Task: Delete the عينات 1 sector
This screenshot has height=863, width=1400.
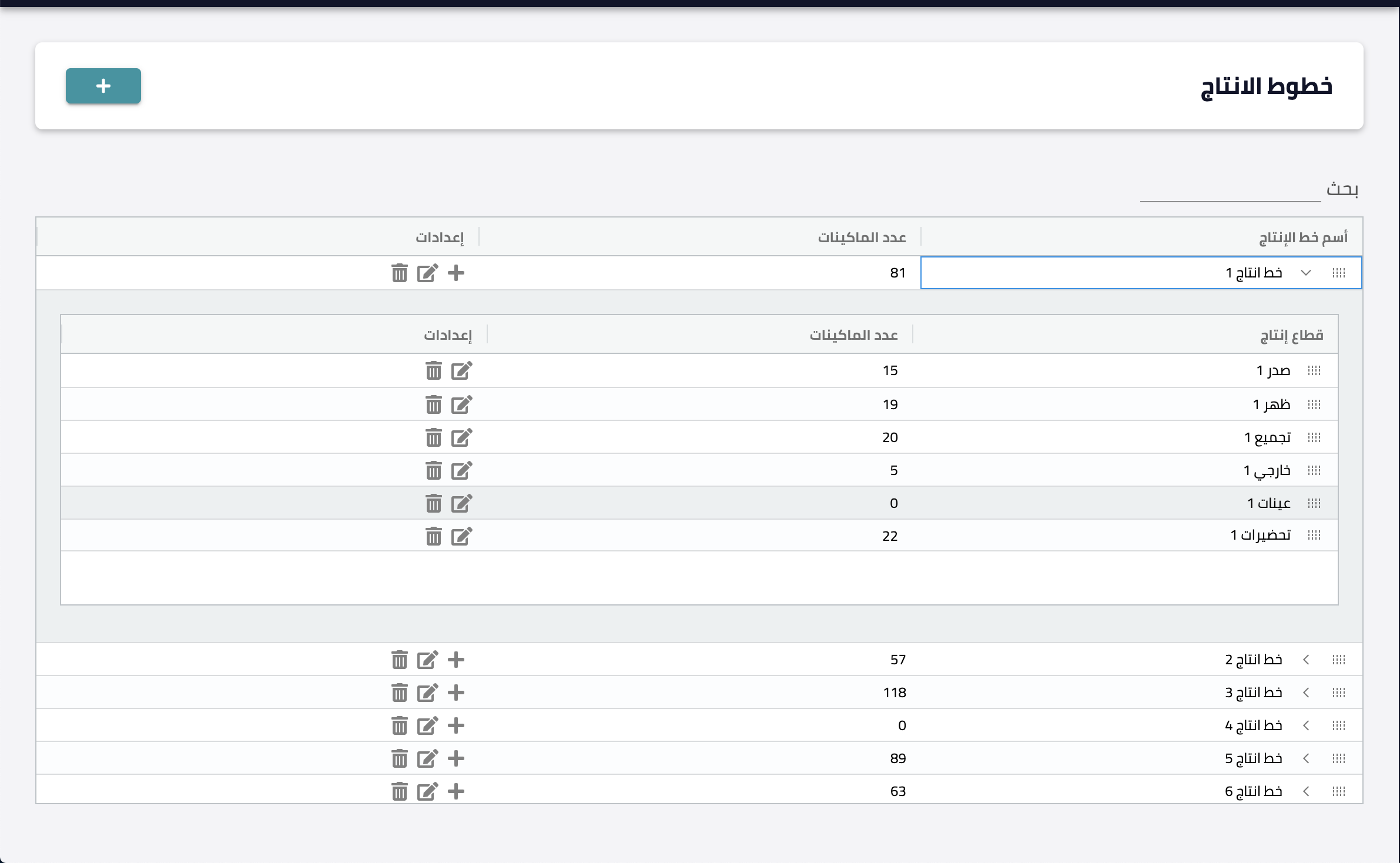Action: click(434, 503)
